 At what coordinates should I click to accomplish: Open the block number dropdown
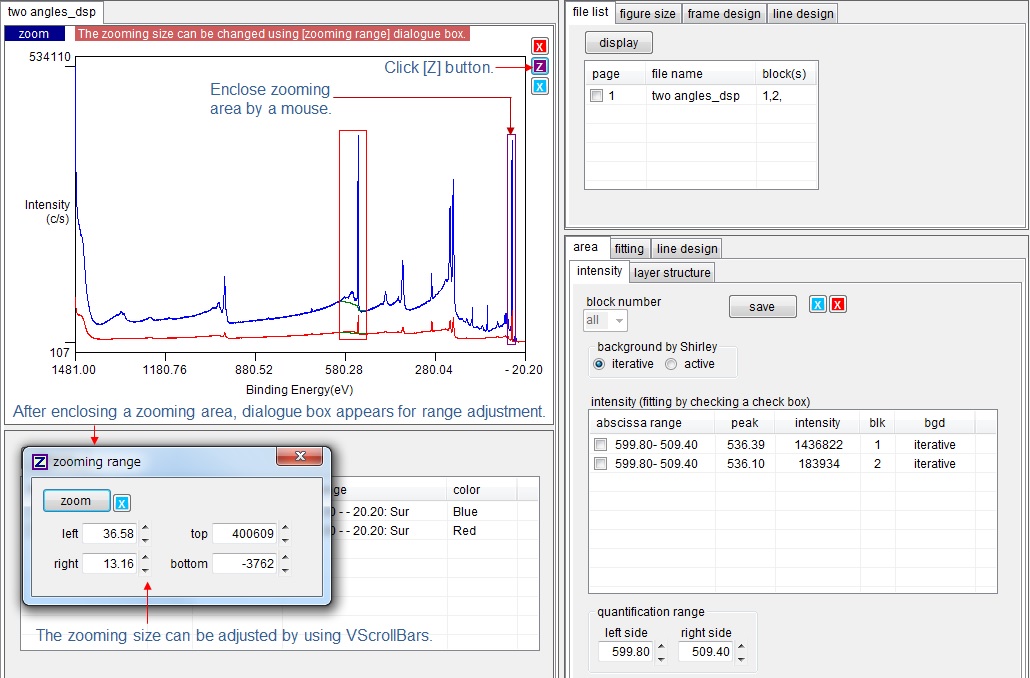coord(619,321)
